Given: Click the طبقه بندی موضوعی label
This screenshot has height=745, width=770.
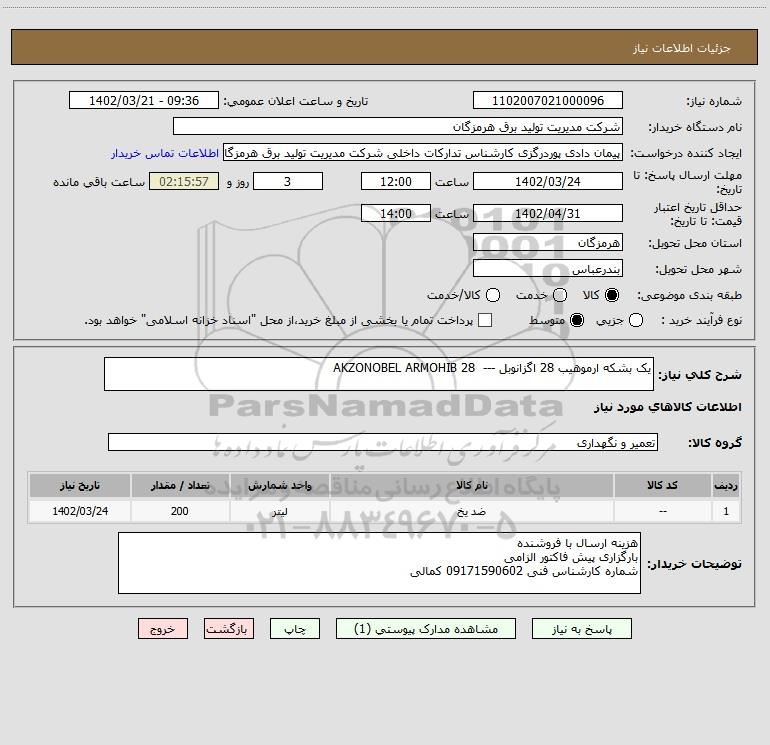Looking at the screenshot, I should 689,296.
